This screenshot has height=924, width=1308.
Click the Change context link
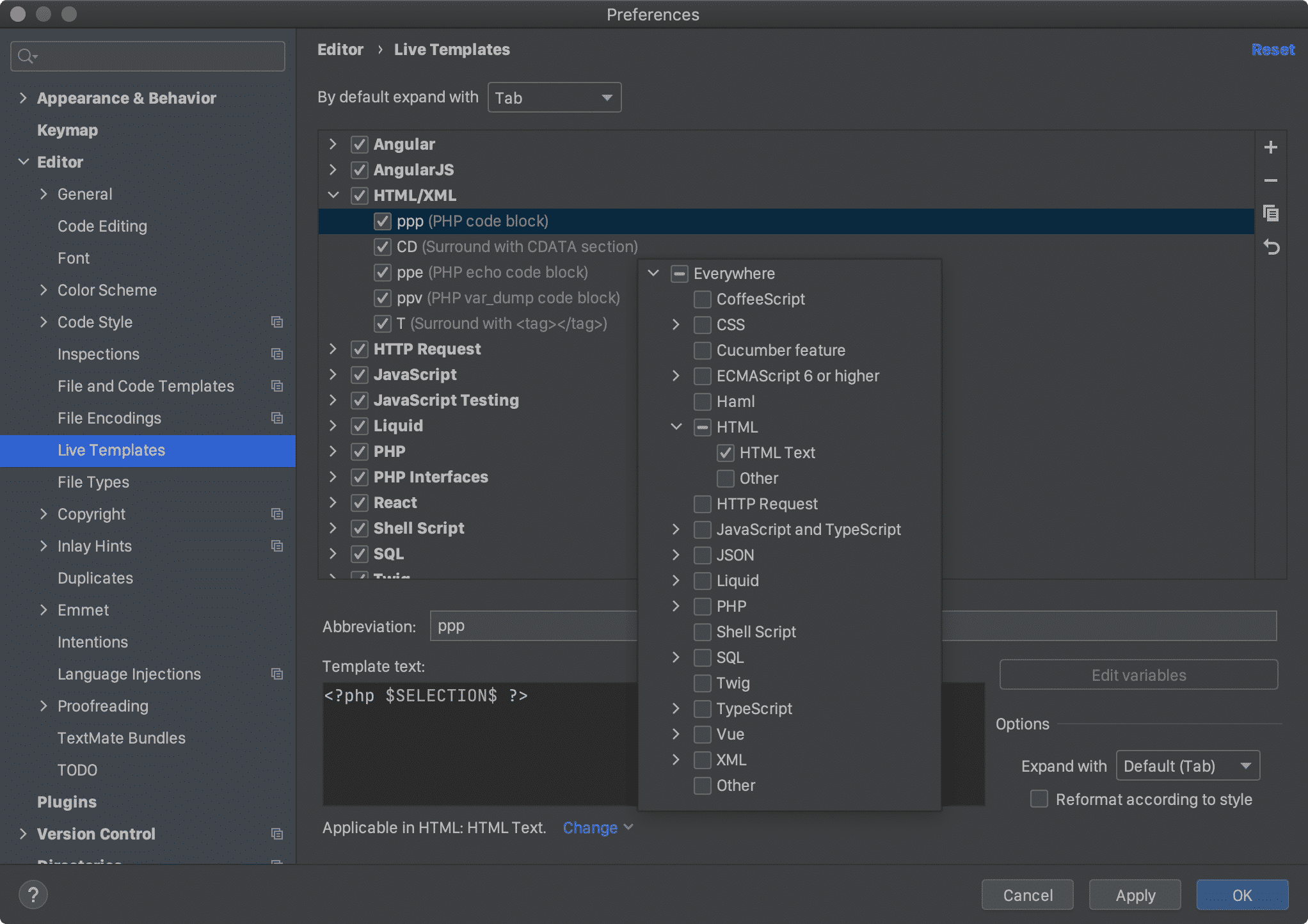click(x=590, y=827)
